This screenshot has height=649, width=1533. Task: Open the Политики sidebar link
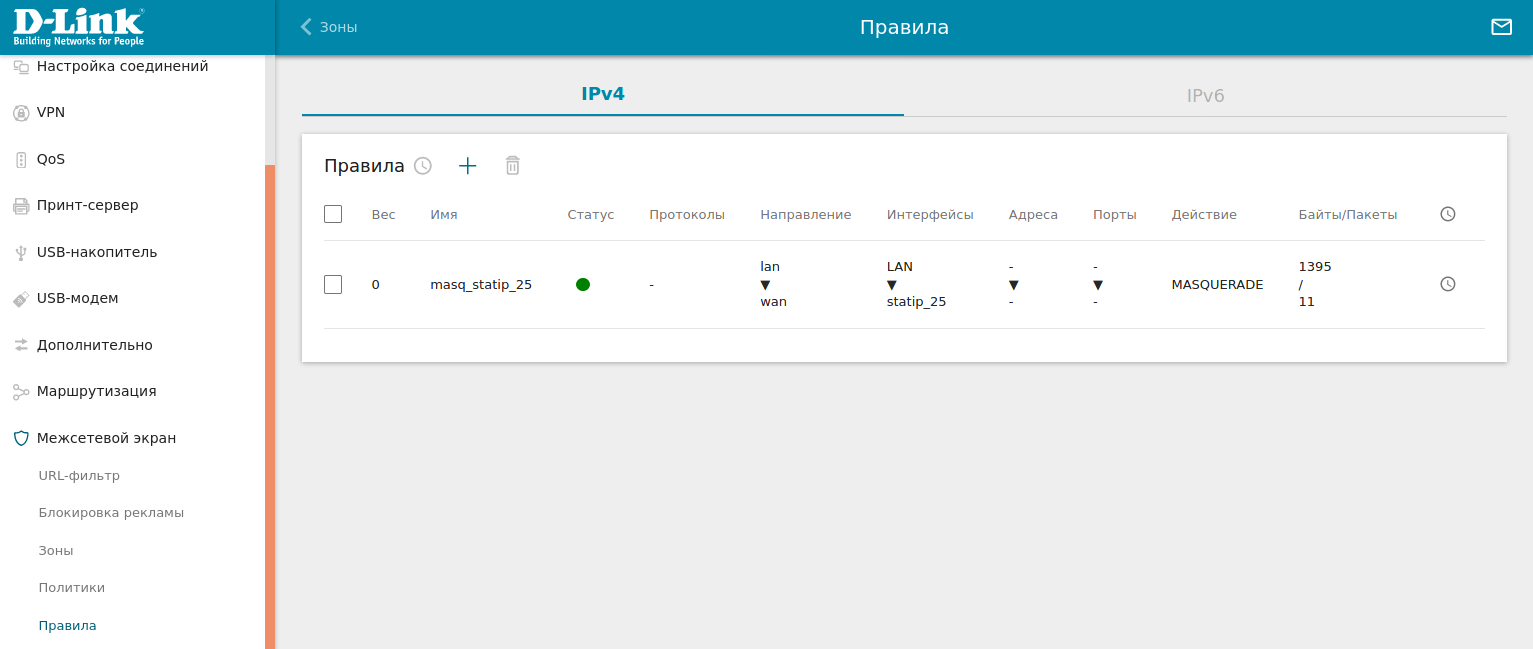click(x=71, y=587)
